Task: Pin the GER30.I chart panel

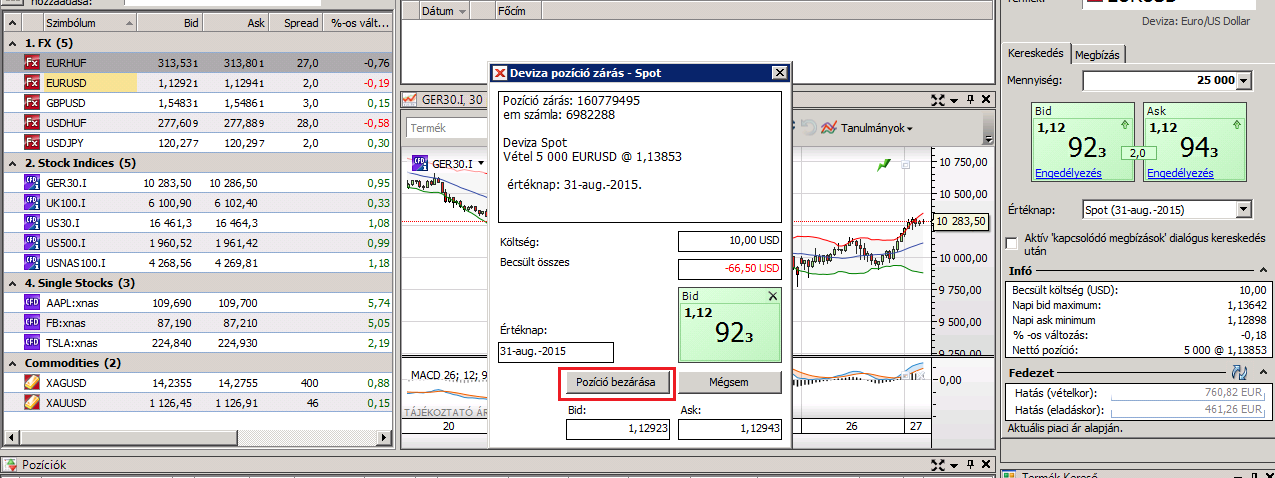Action: (969, 99)
